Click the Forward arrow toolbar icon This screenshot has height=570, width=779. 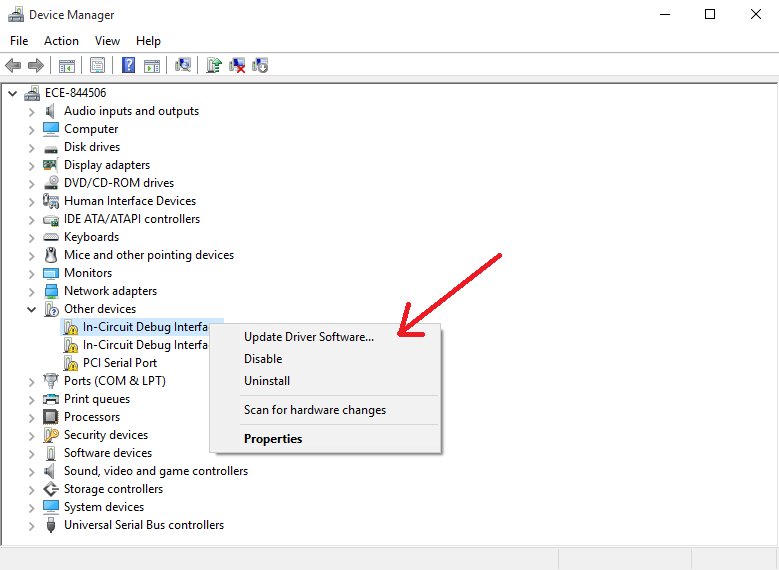pos(36,65)
